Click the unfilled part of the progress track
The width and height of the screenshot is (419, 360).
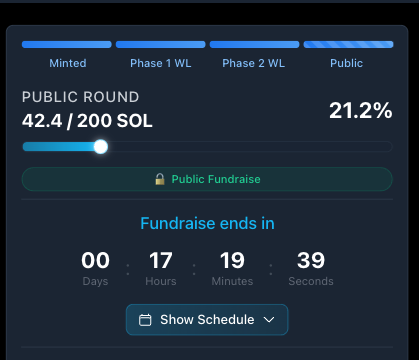pos(250,147)
